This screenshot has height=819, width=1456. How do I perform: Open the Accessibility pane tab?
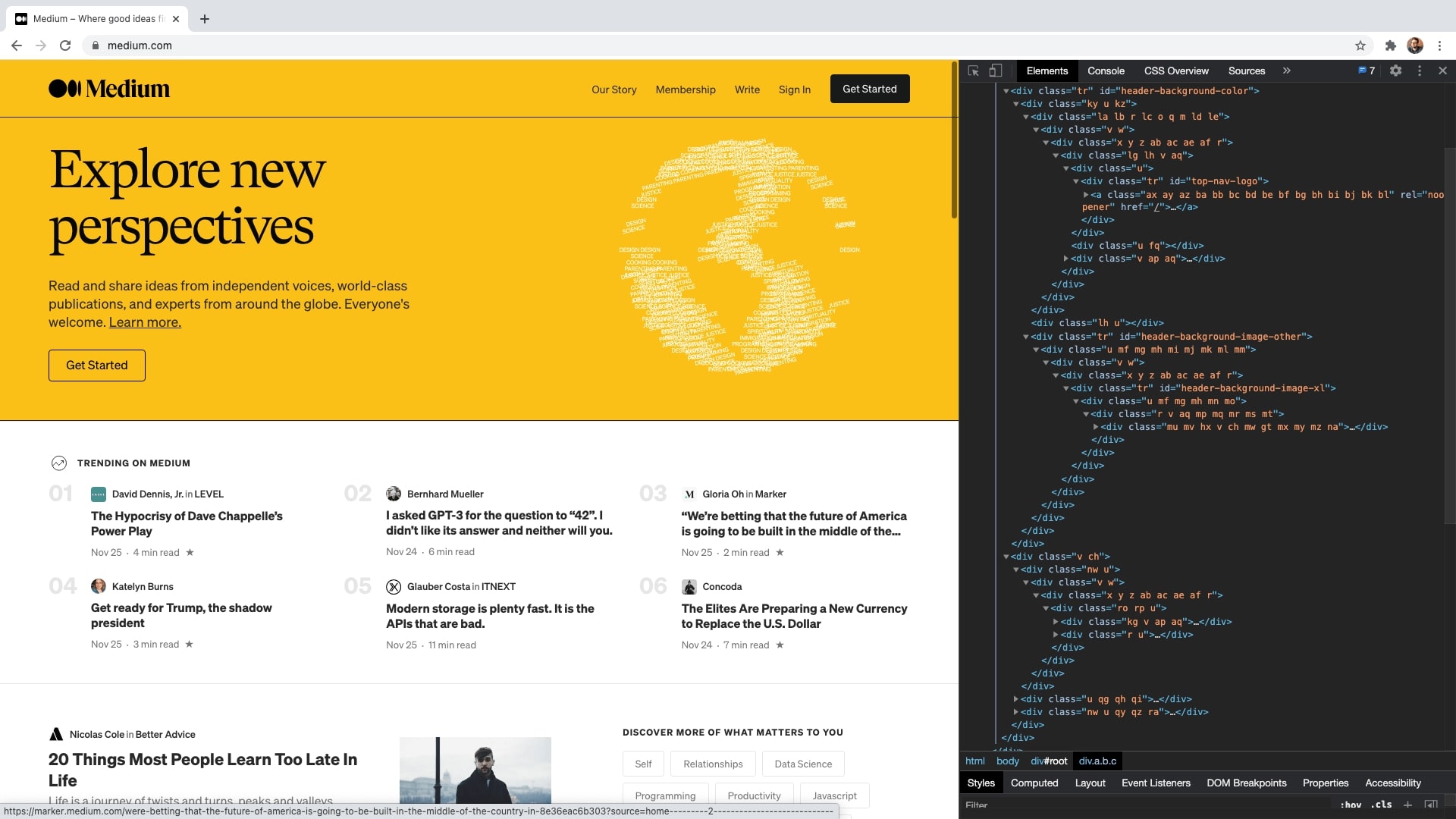click(x=1393, y=783)
